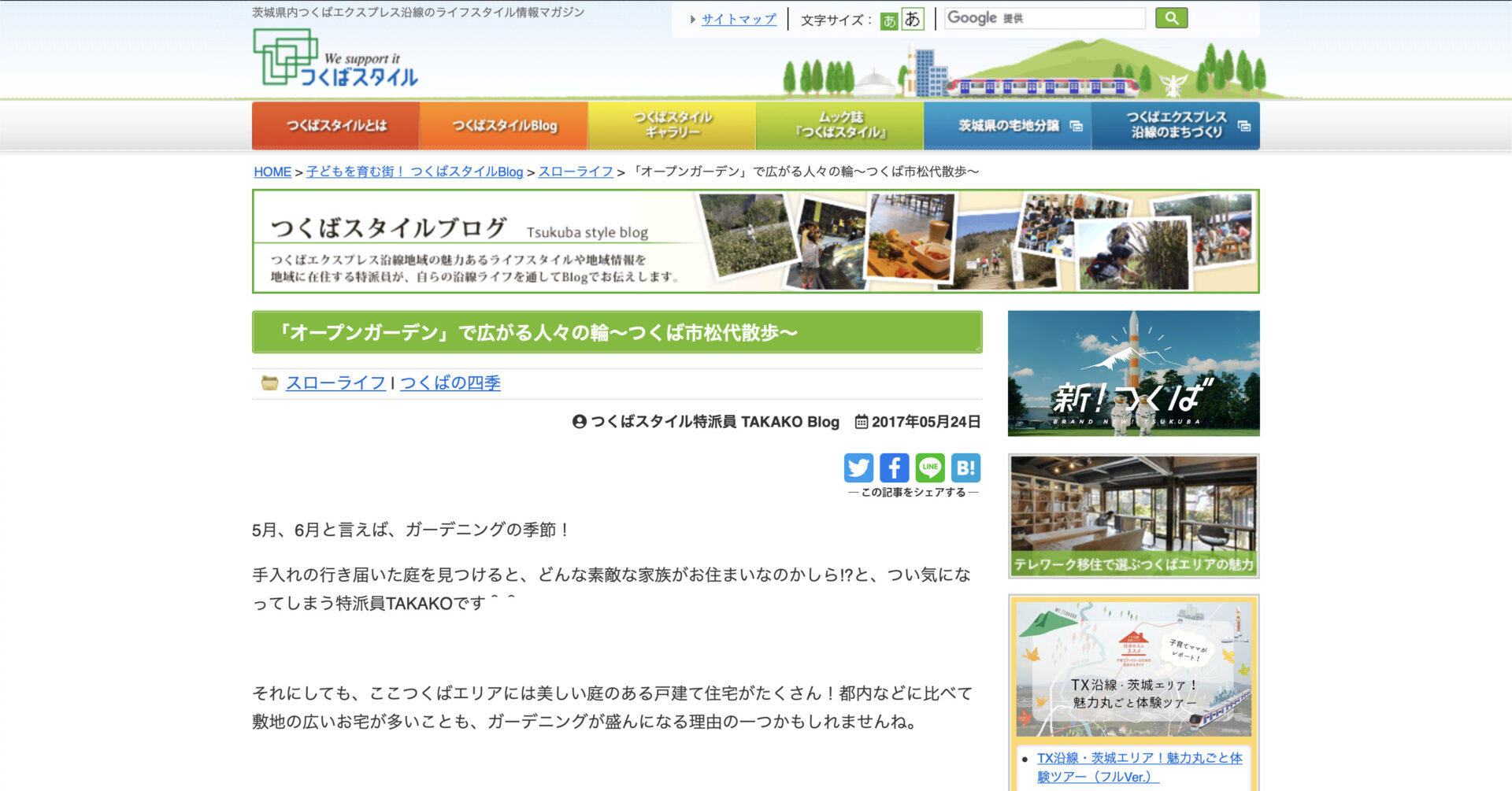Open the テレワーク移住 banner image
Screen dimensions: 1512x791
pos(1133,516)
